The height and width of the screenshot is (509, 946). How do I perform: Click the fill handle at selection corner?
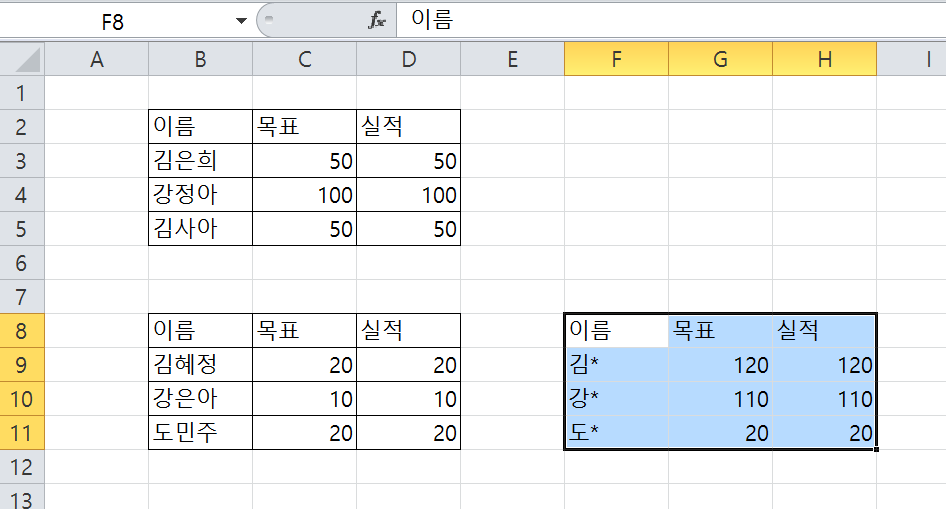877,450
